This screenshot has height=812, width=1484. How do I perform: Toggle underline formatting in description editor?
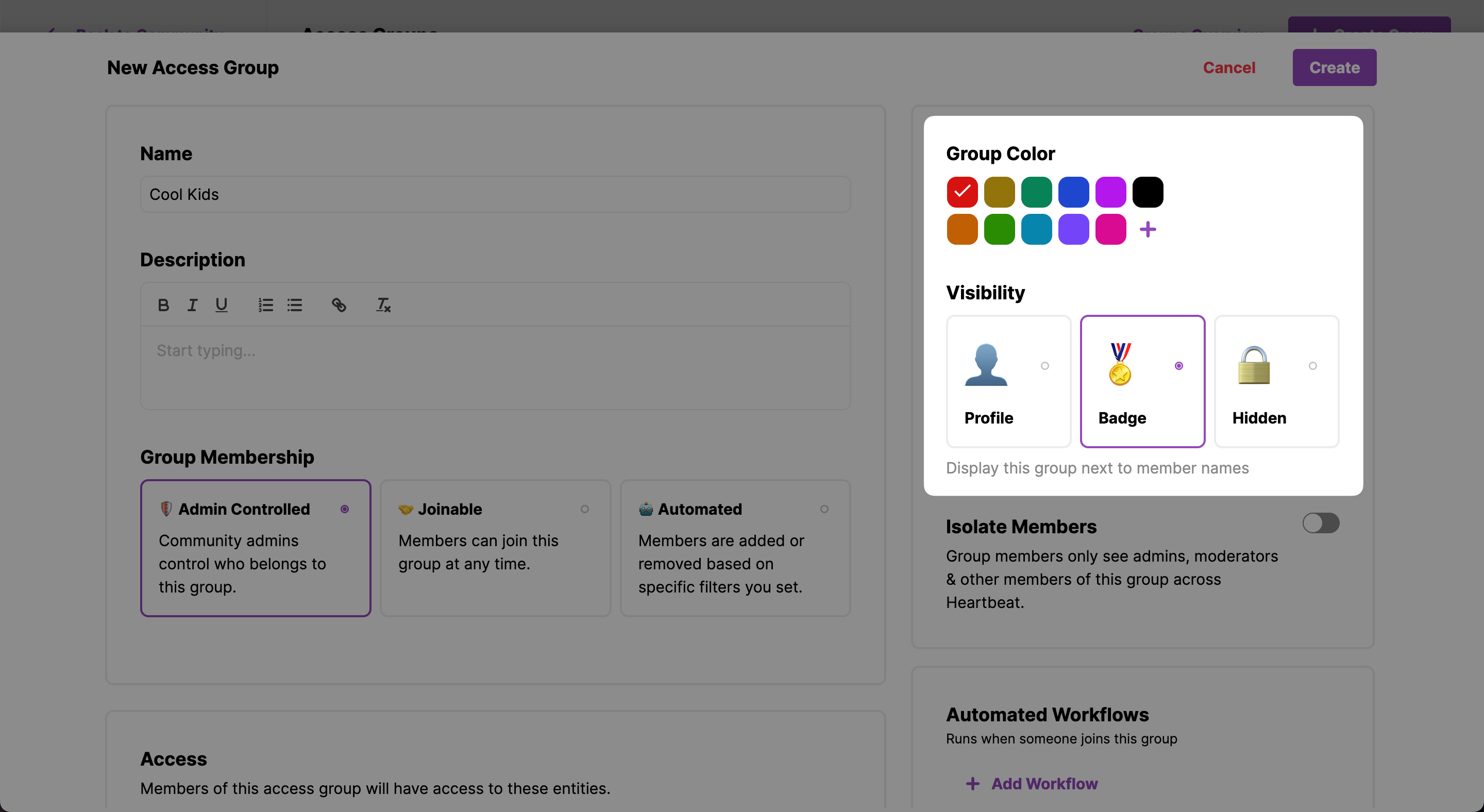221,304
